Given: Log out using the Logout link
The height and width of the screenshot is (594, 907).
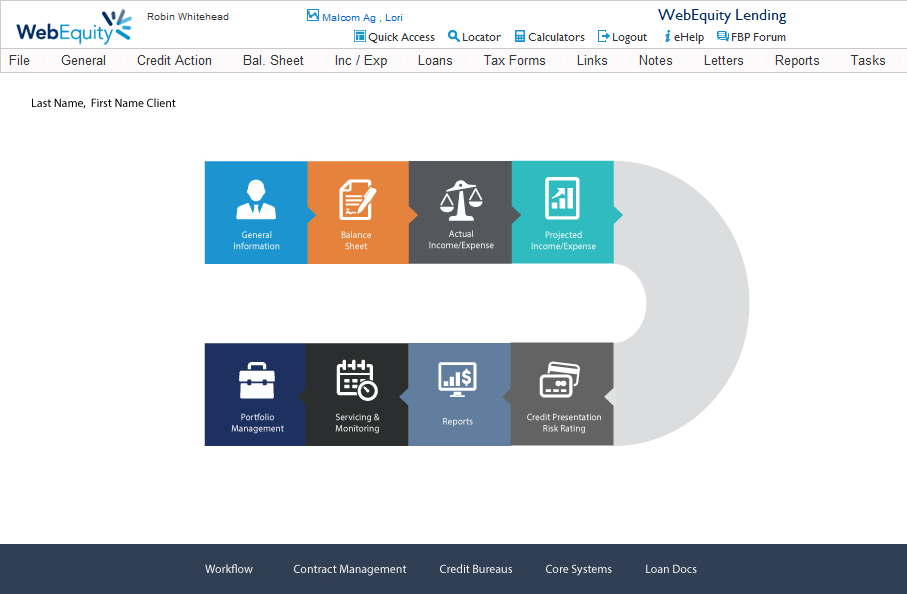Looking at the screenshot, I should click(622, 37).
